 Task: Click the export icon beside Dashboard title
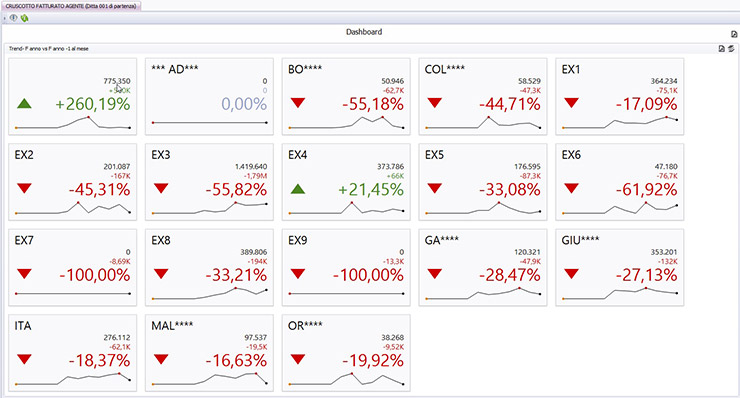point(734,34)
